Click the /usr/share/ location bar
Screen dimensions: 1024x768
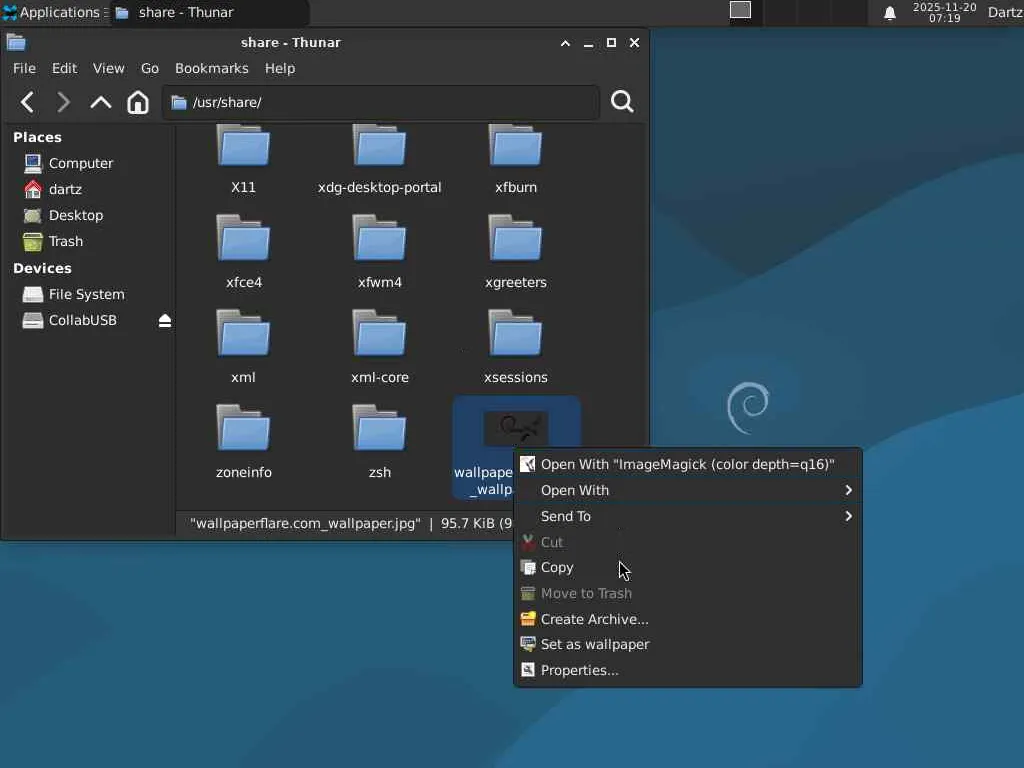click(381, 103)
